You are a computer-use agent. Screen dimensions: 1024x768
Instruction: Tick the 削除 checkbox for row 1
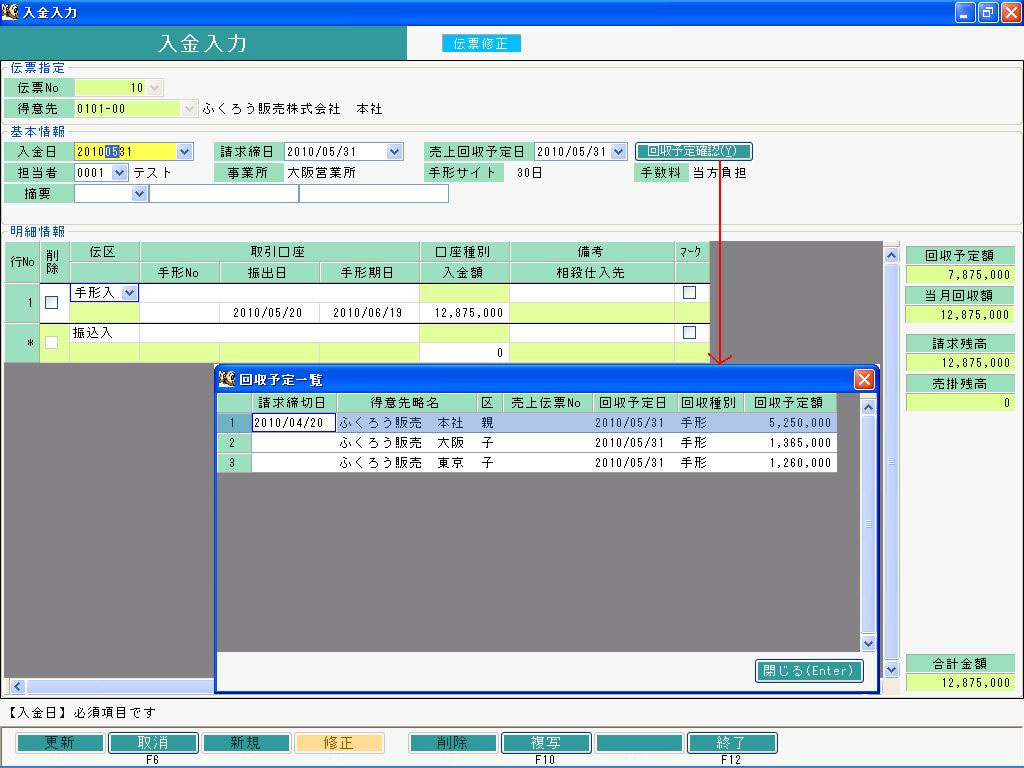52,302
